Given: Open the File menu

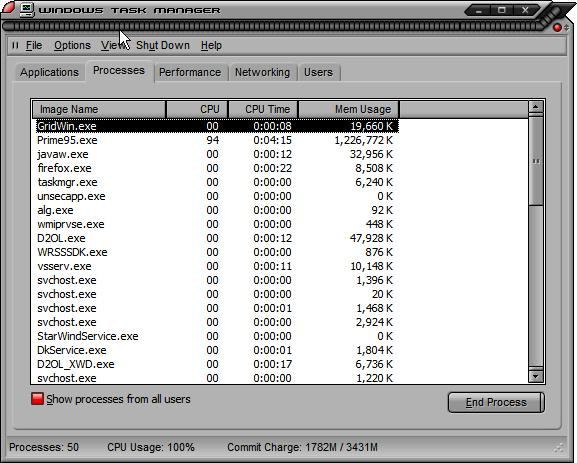Looking at the screenshot, I should tap(34, 45).
